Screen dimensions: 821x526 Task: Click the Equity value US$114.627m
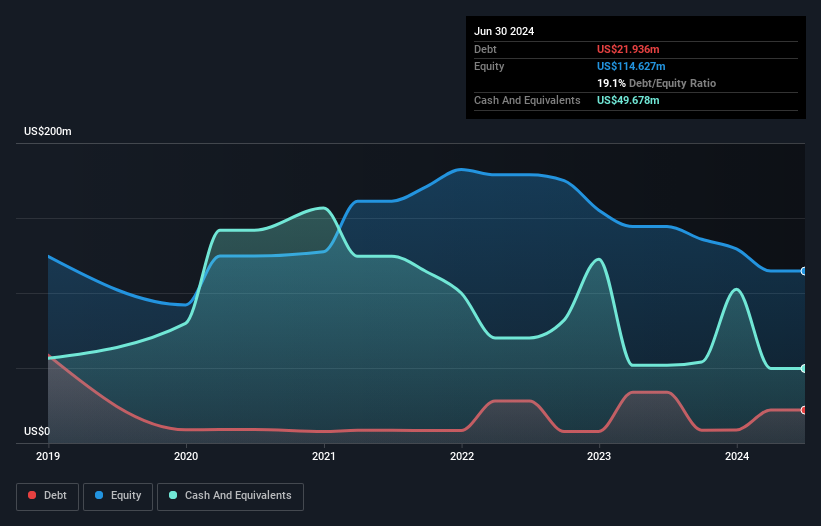point(631,66)
